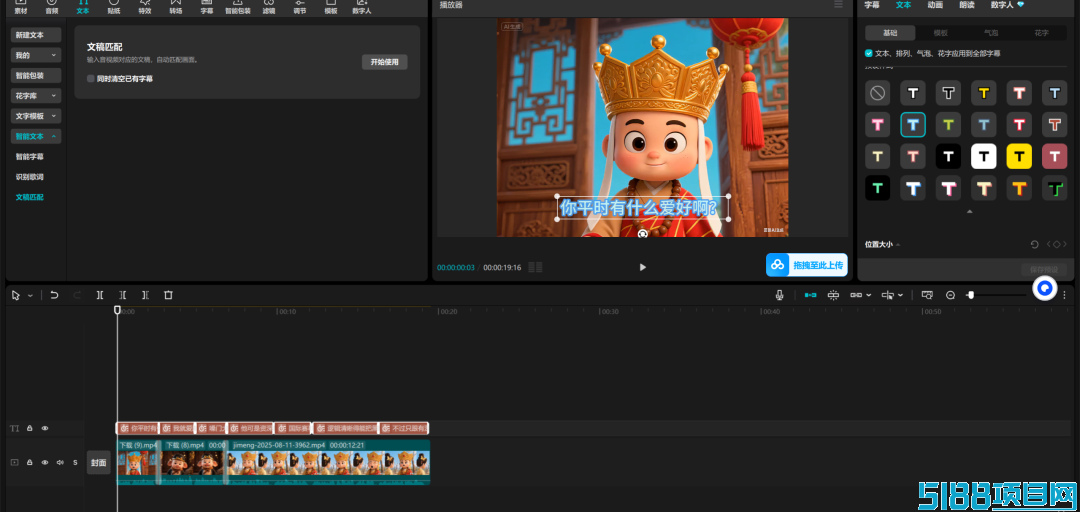Hide the main video track eye icon
Viewport: 1080px width, 512px height.
(x=45, y=462)
